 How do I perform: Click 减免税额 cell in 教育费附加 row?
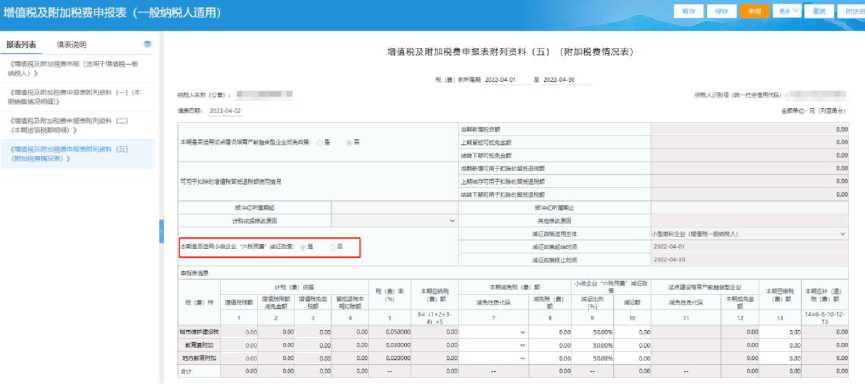551,345
